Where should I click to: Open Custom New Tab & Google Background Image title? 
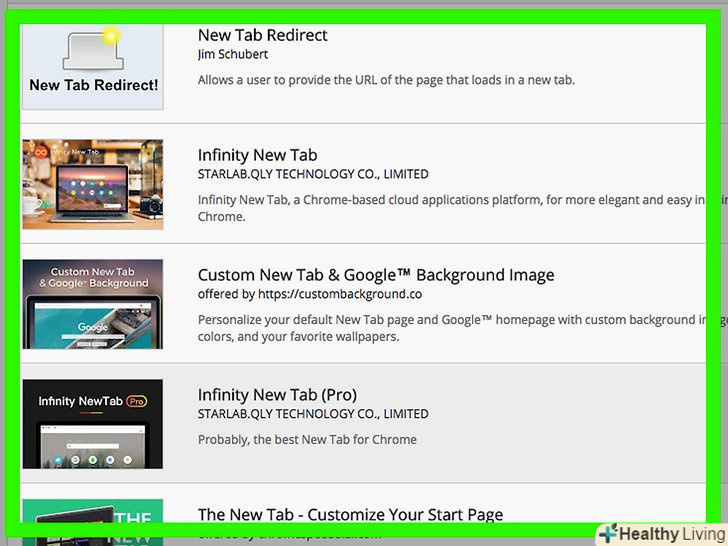pos(376,275)
